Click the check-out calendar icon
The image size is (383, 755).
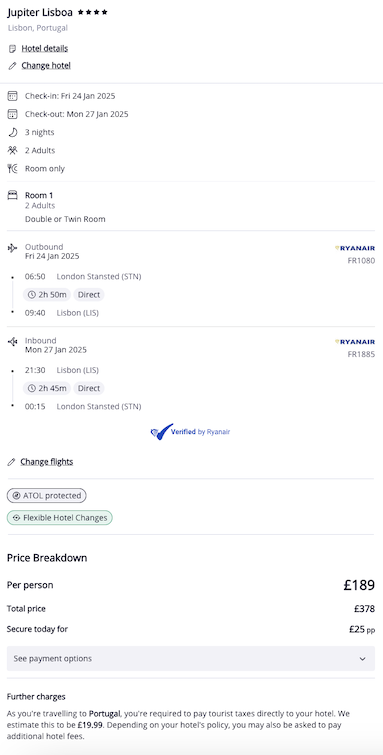pyautogui.click(x=13, y=114)
